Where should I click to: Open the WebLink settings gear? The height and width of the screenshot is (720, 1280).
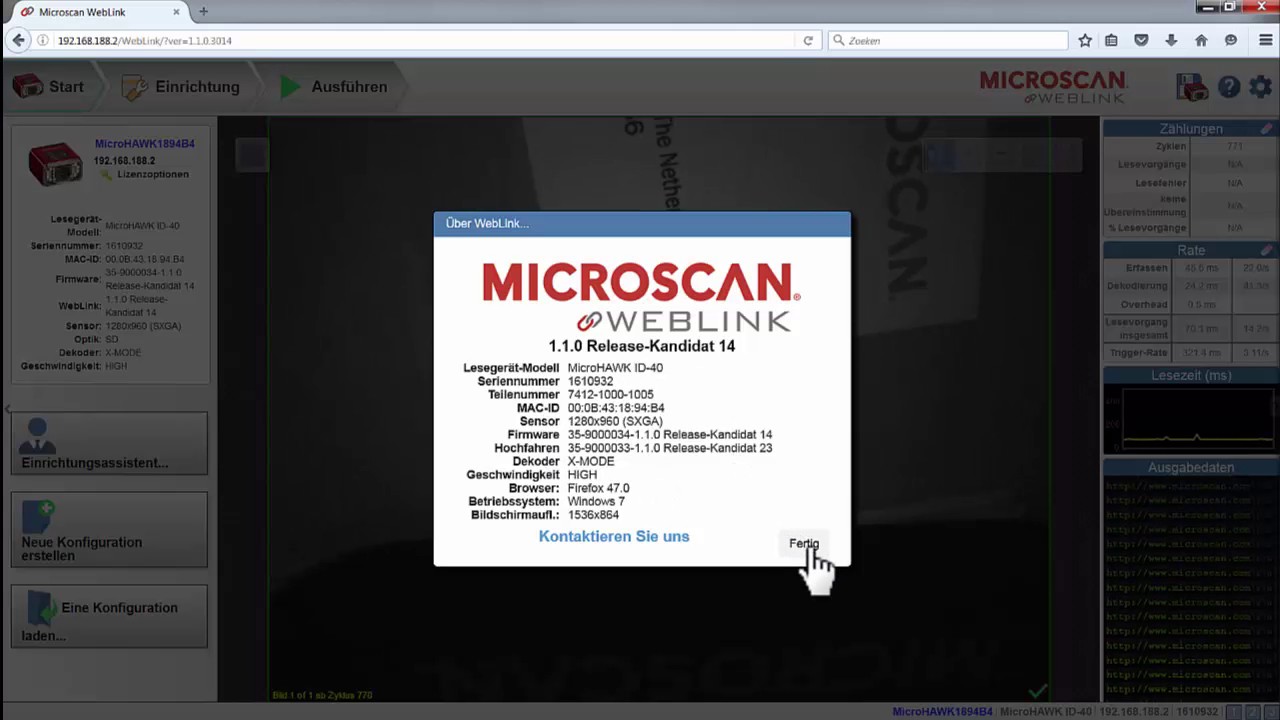[x=1260, y=87]
